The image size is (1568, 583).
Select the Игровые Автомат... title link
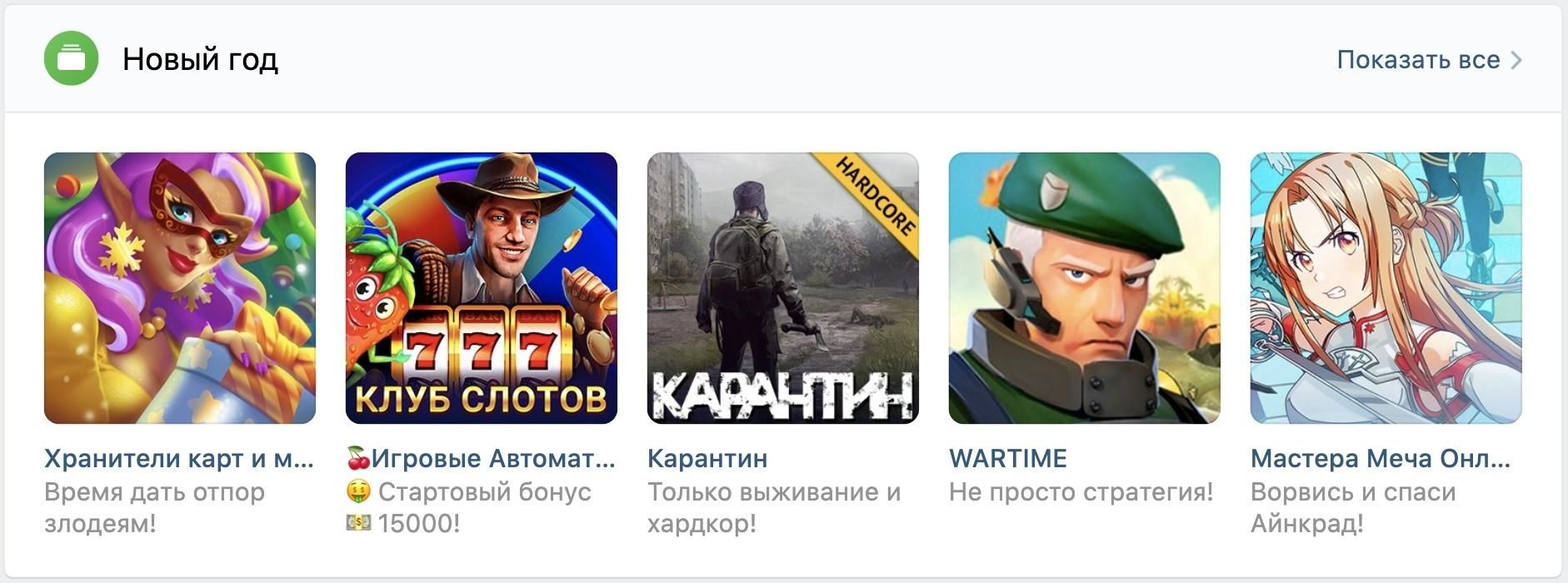tap(481, 458)
